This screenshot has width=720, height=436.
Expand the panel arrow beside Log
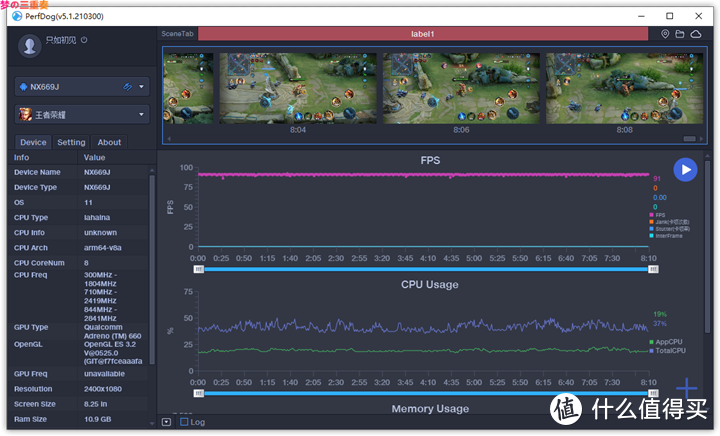[166, 422]
